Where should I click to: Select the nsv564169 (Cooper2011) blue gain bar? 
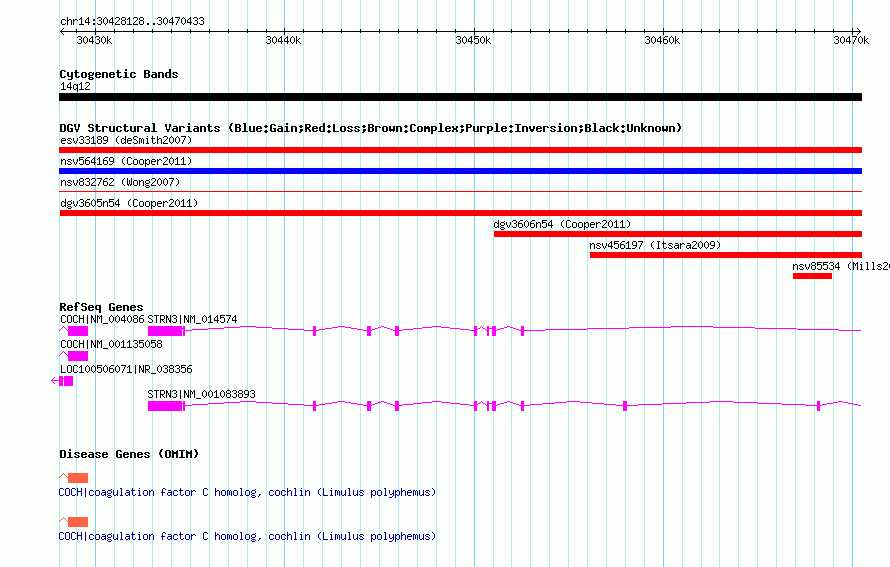tap(460, 171)
